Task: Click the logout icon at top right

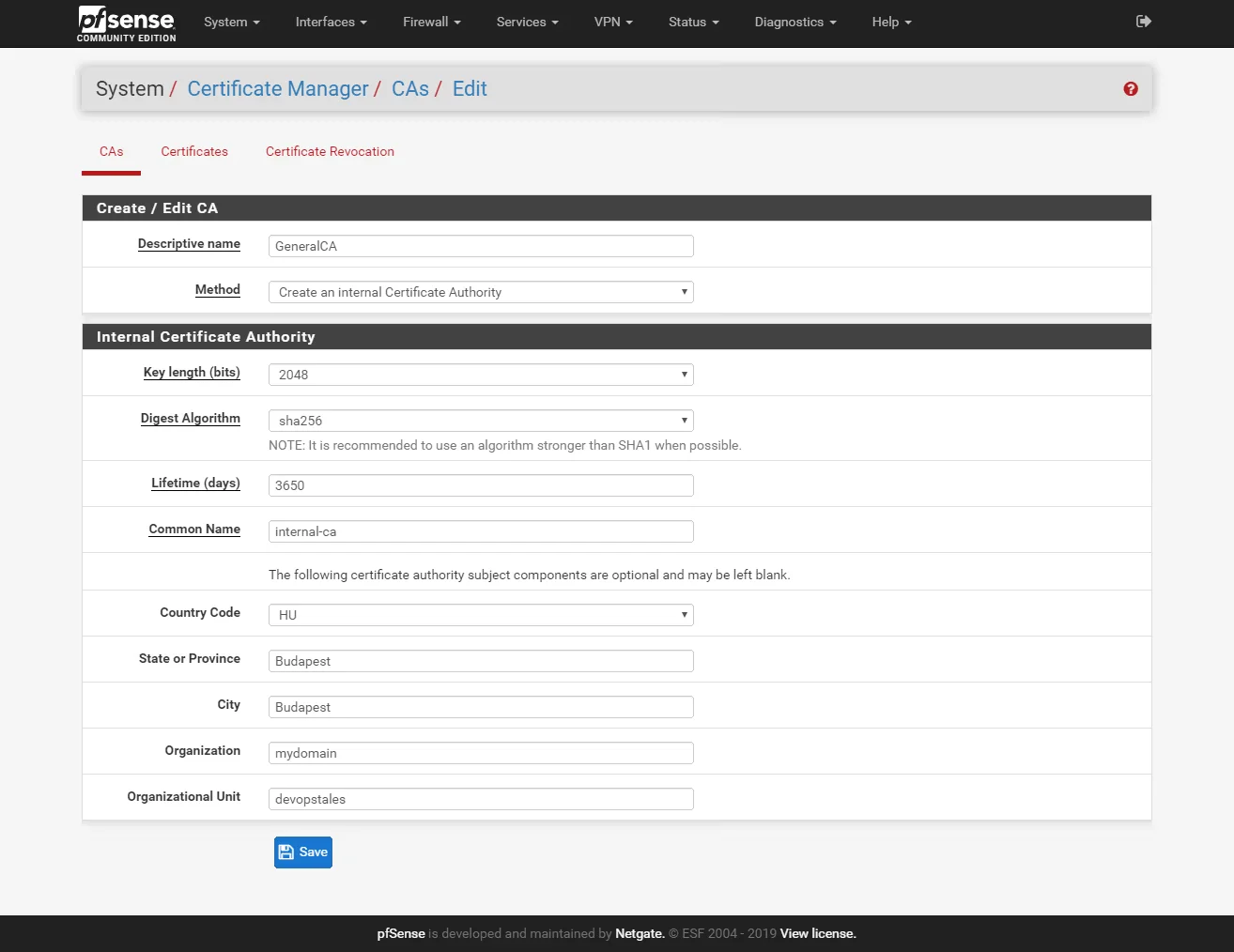Action: 1144,20
